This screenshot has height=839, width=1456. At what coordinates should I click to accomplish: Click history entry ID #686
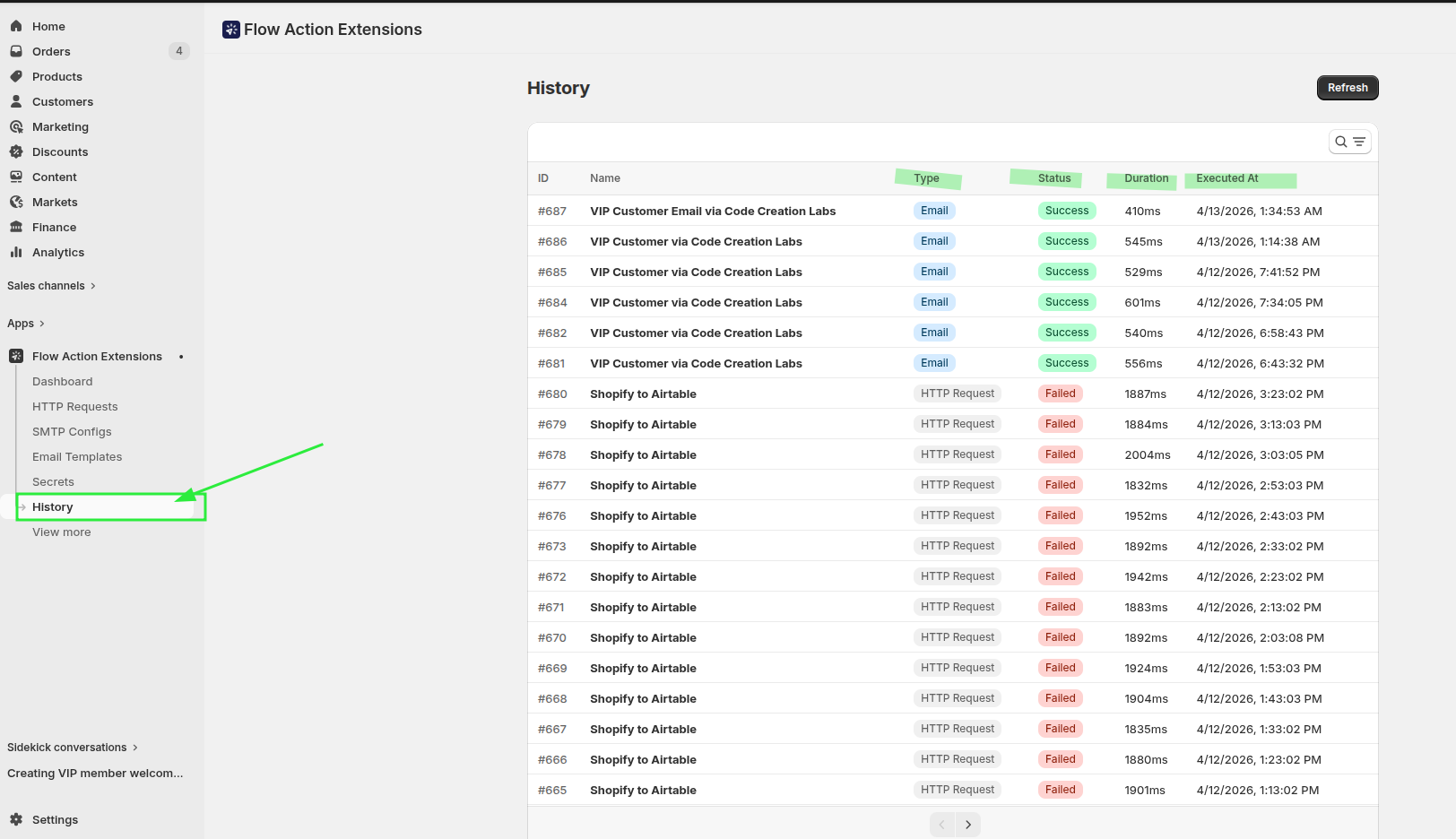(x=552, y=241)
